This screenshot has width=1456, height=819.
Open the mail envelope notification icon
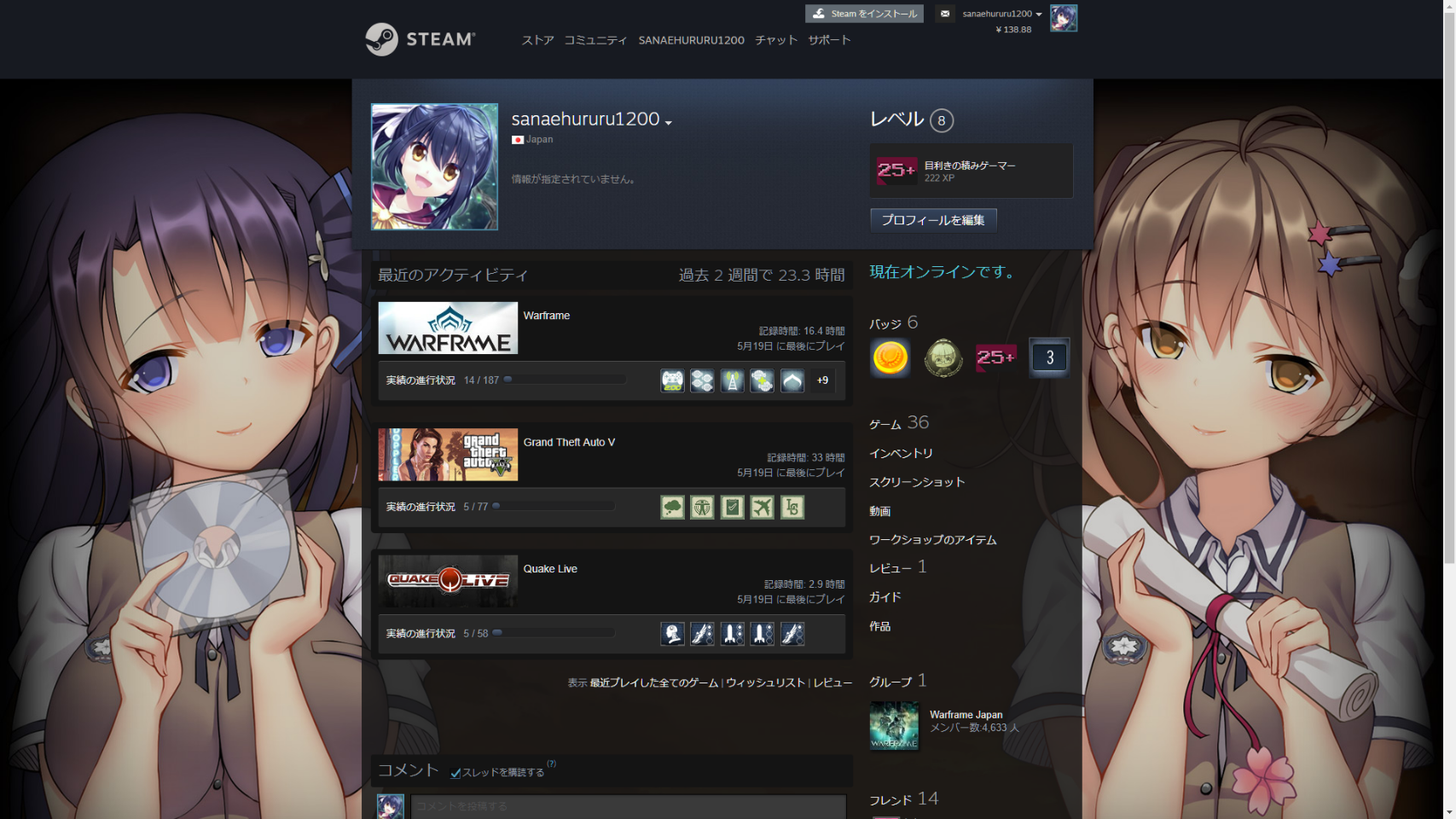[944, 14]
